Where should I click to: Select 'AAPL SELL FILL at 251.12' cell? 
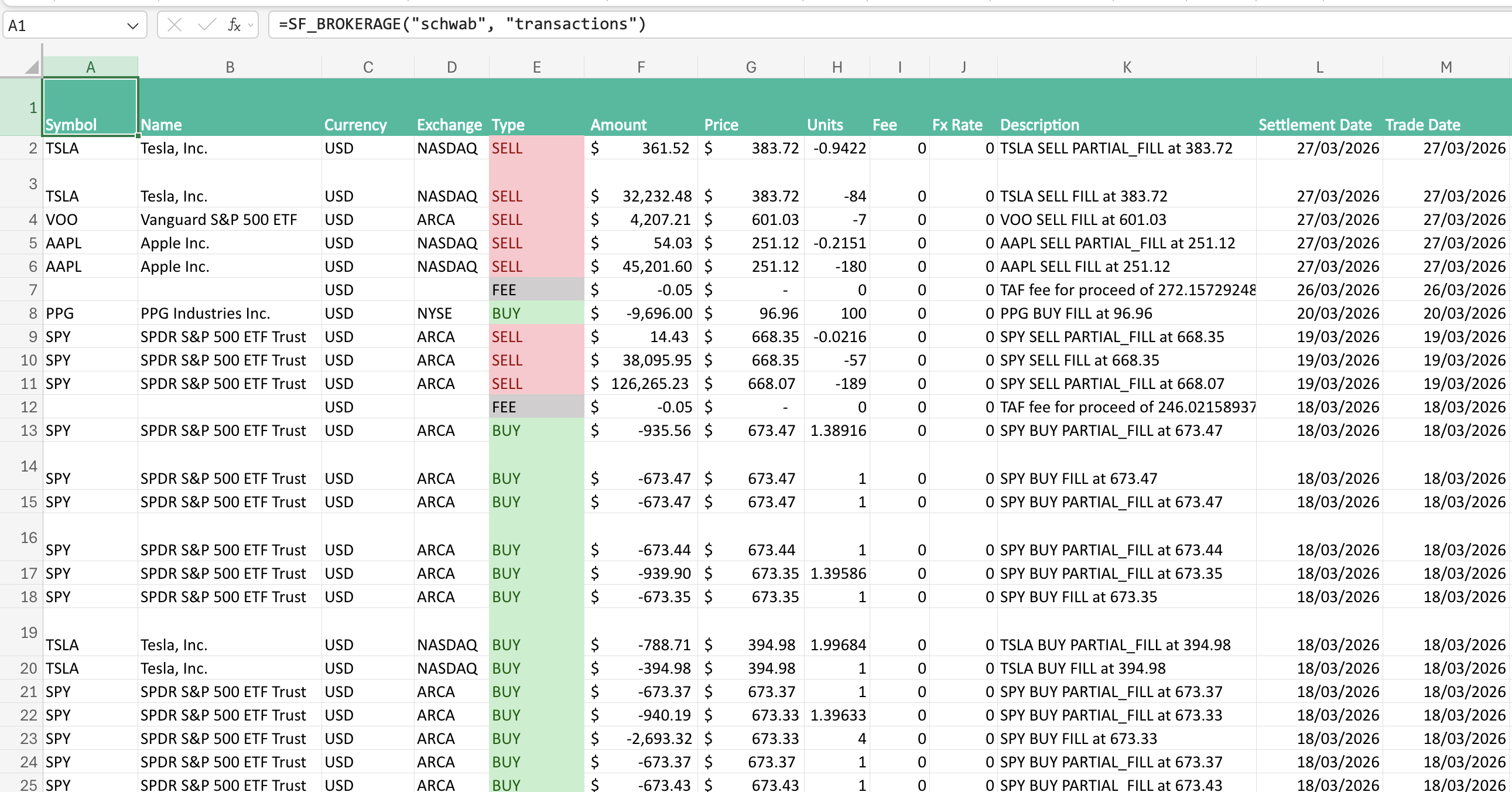1127,266
